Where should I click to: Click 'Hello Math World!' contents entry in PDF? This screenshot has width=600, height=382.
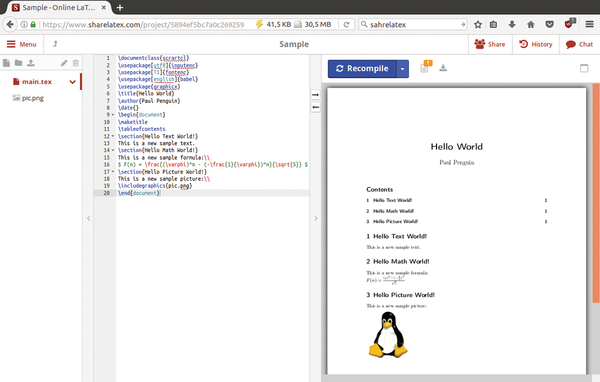click(393, 211)
